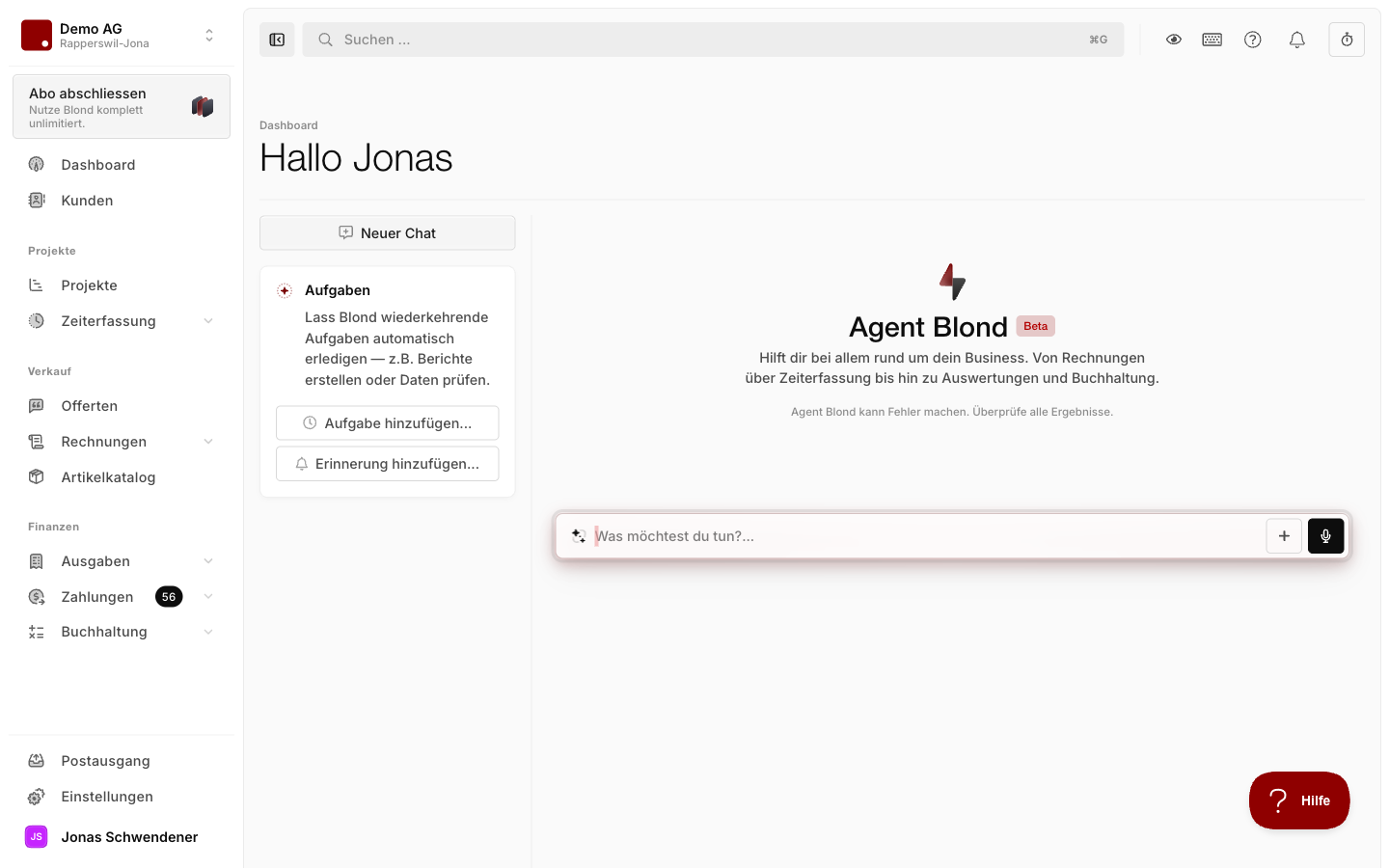Expand the Rechnungen submenu chevron

pos(208,442)
